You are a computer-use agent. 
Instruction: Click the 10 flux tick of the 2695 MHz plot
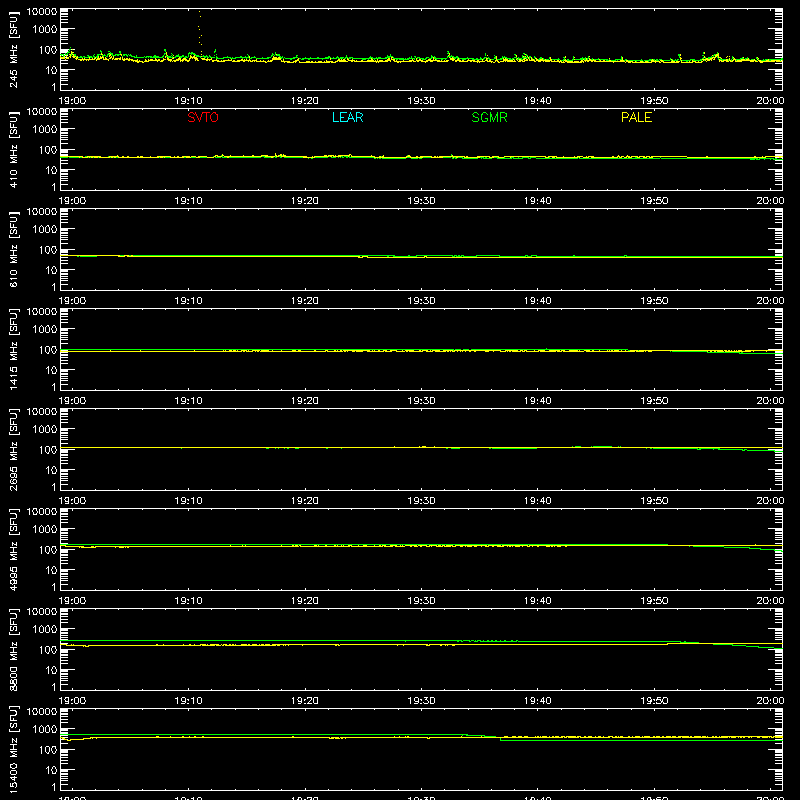(51, 470)
